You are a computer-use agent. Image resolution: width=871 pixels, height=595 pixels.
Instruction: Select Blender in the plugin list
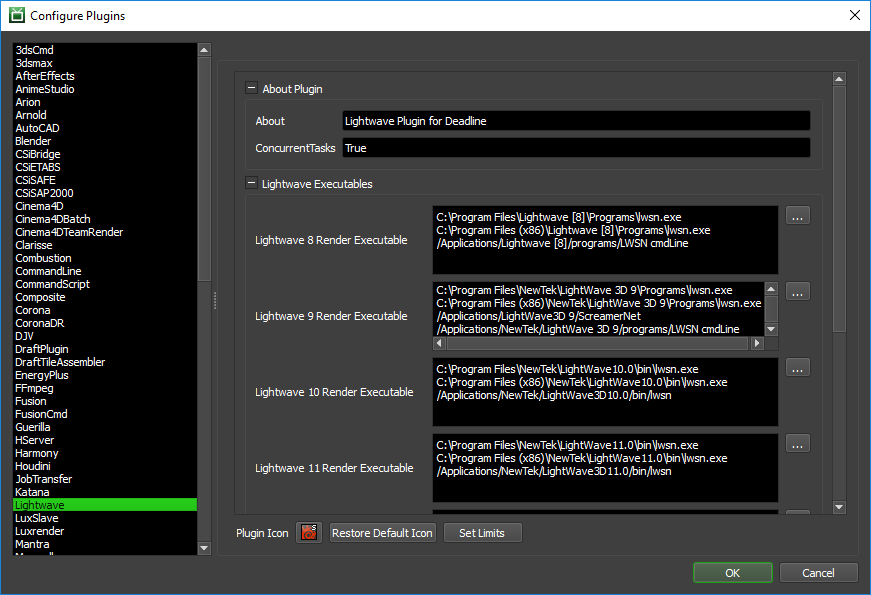point(33,142)
